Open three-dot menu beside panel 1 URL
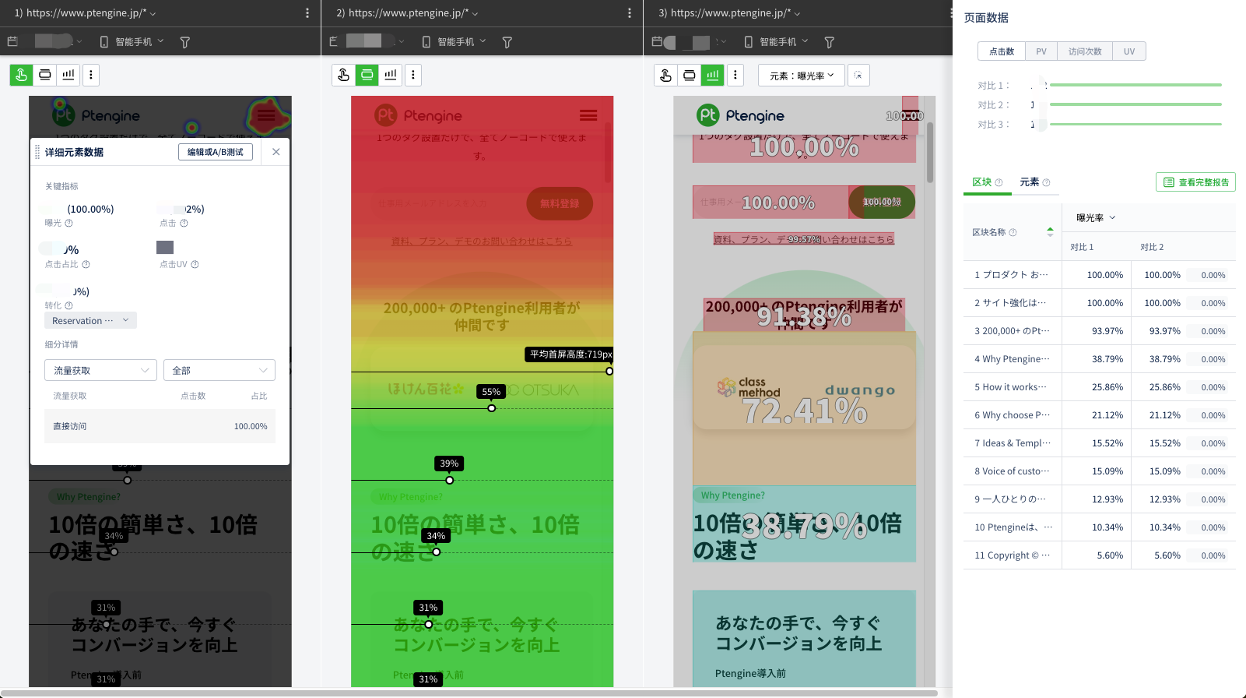This screenshot has width=1246, height=698. click(x=307, y=13)
